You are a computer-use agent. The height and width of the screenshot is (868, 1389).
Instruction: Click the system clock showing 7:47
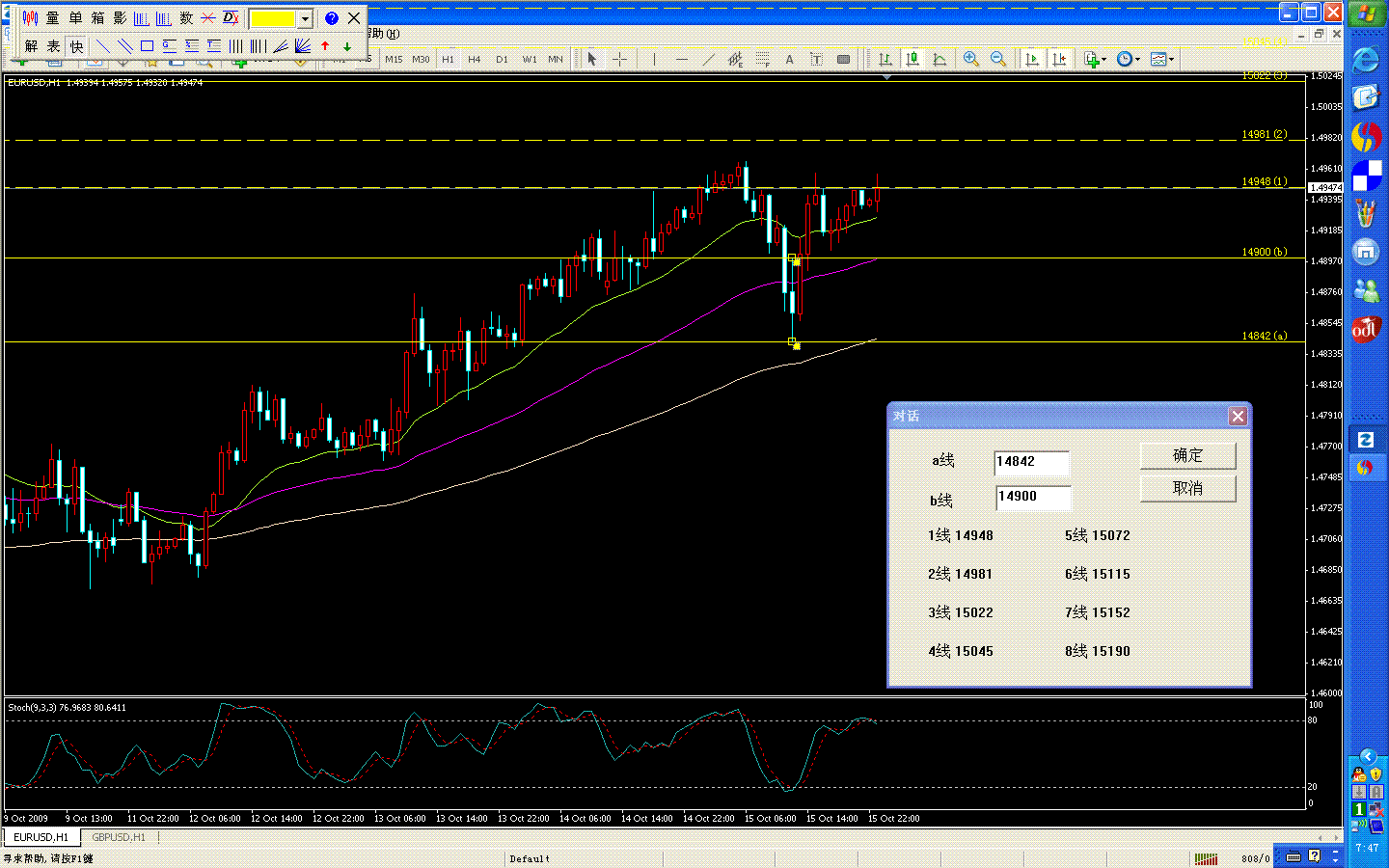click(x=1367, y=849)
